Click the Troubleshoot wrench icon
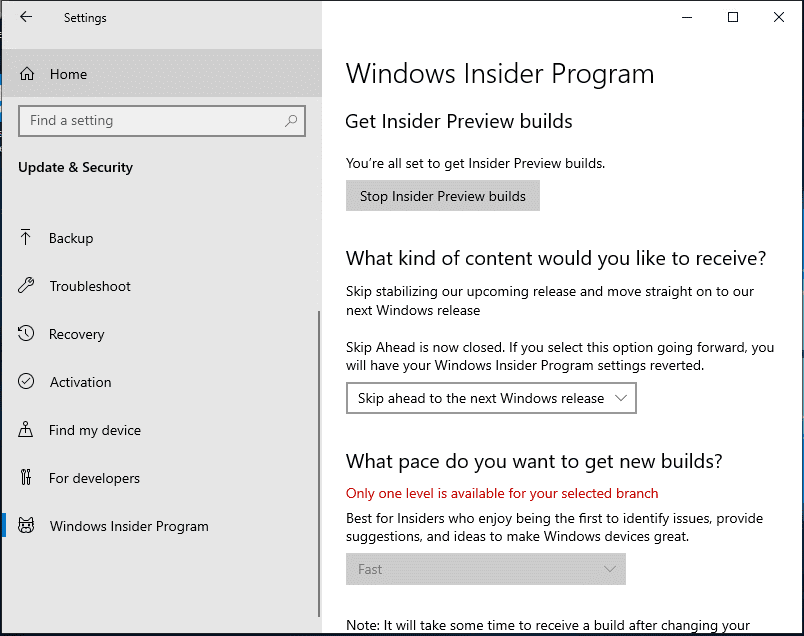 pyautogui.click(x=26, y=286)
